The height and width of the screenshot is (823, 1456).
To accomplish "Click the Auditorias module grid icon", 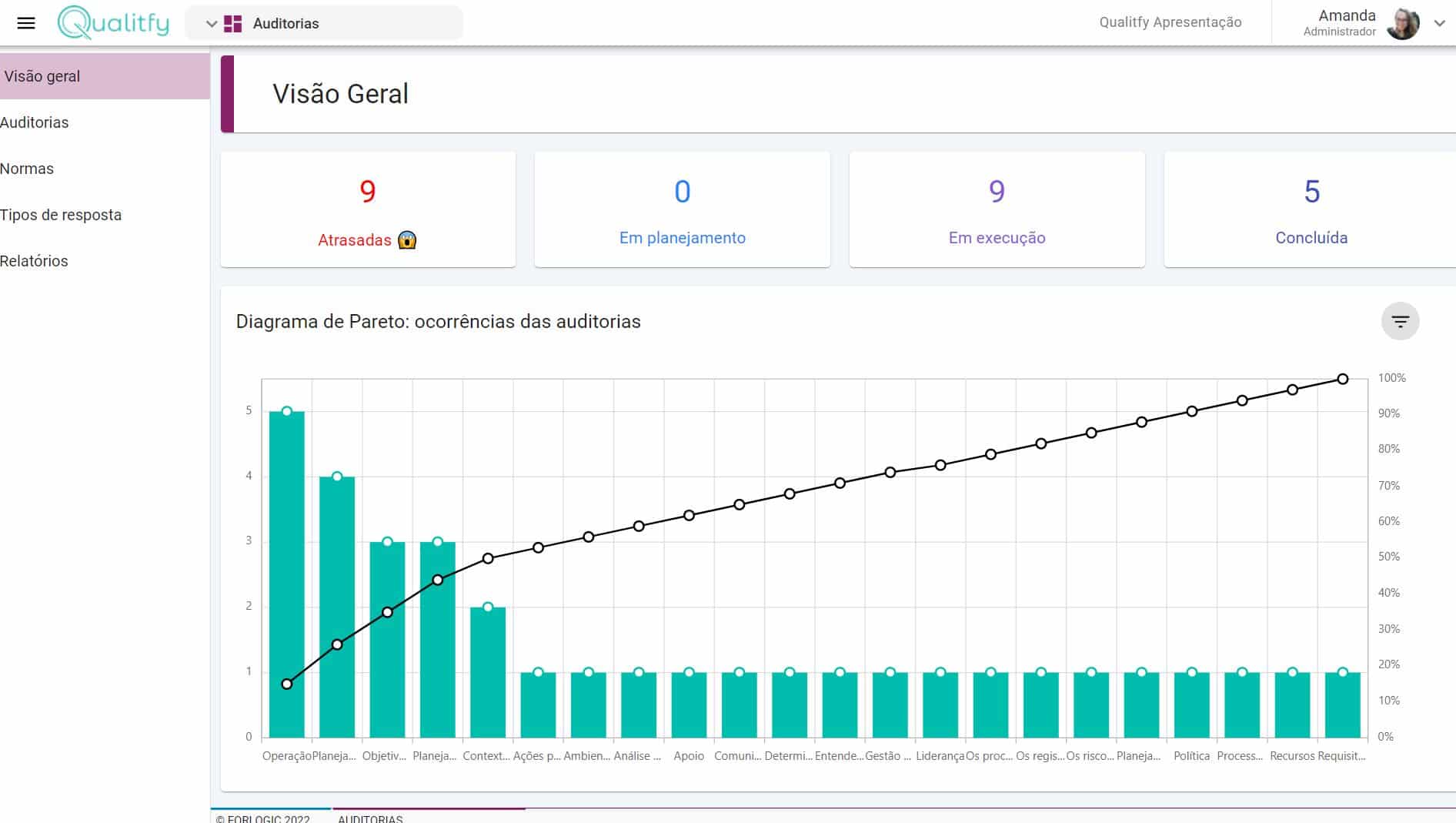I will coord(233,24).
